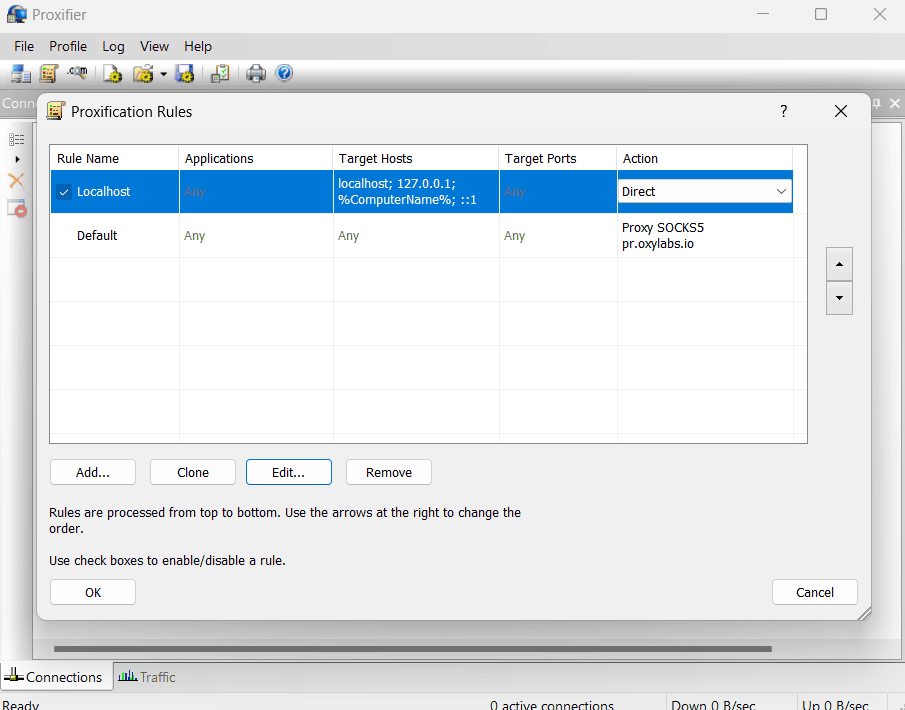The width and height of the screenshot is (905, 710).
Task: Click the window with red block sidebar icon
Action: 17,208
